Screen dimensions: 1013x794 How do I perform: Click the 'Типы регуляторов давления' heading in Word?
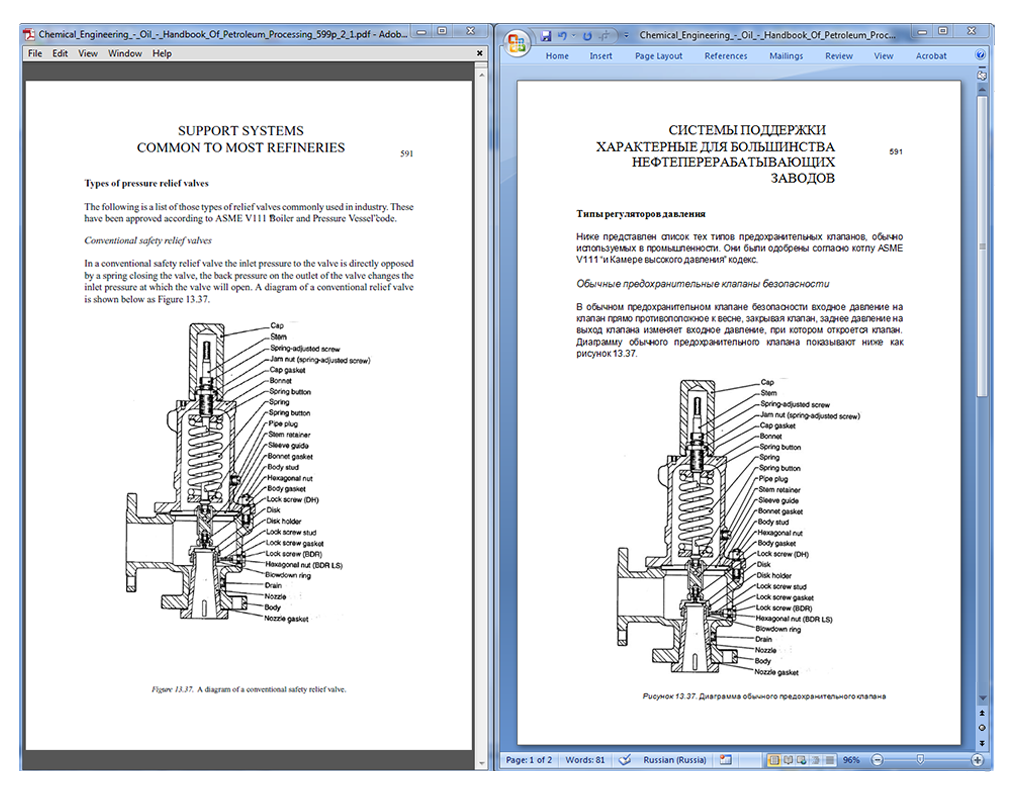click(641, 214)
